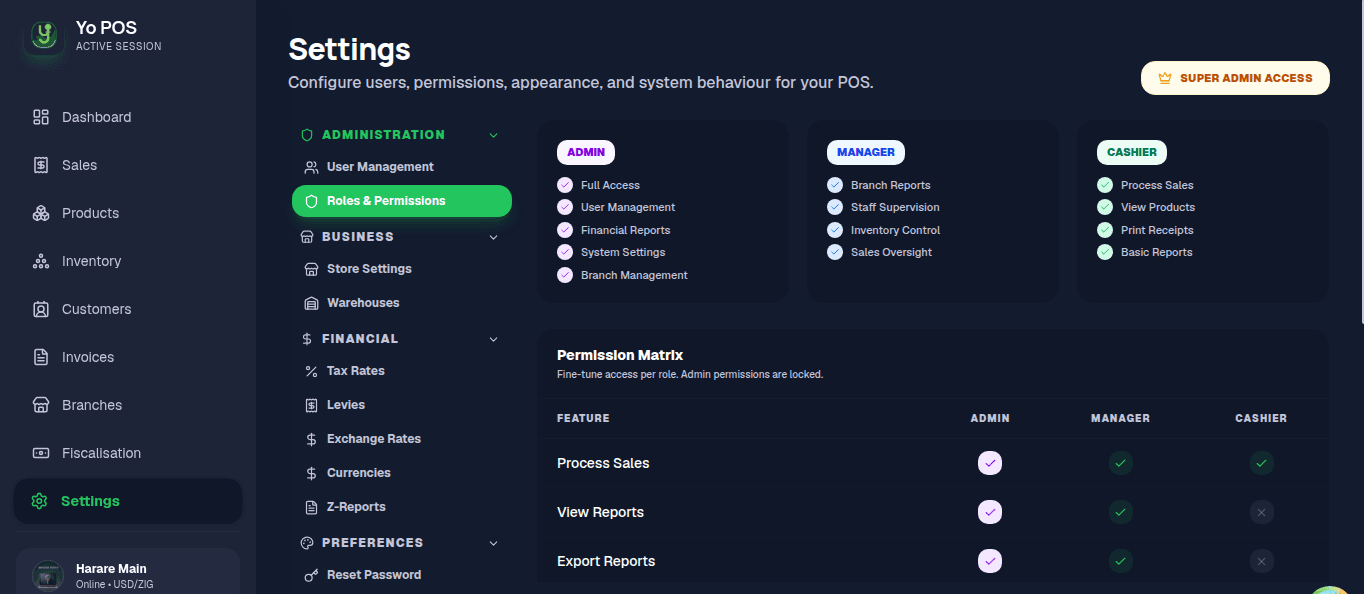The image size is (1364, 594).
Task: Toggle Cashier permission for Process Sales
Action: [x=1261, y=463]
